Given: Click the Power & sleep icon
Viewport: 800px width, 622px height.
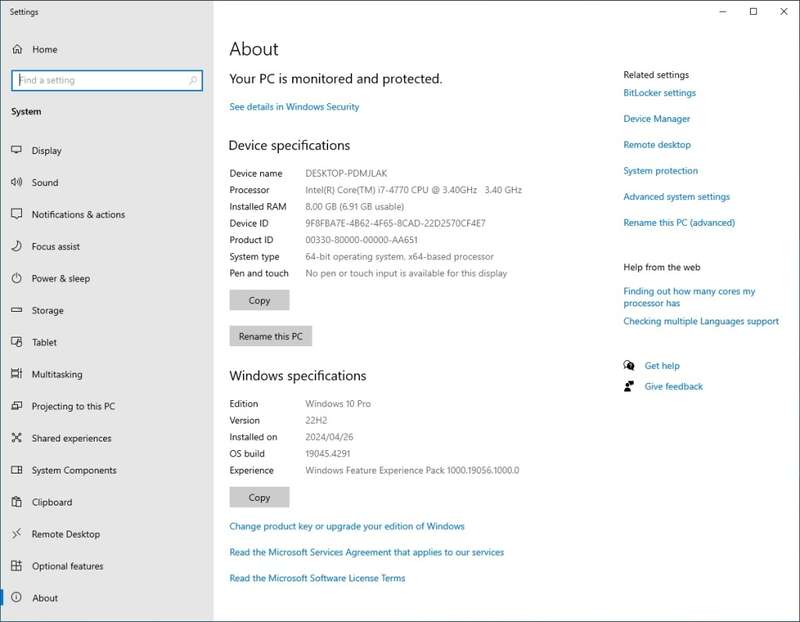Looking at the screenshot, I should pyautogui.click(x=17, y=278).
